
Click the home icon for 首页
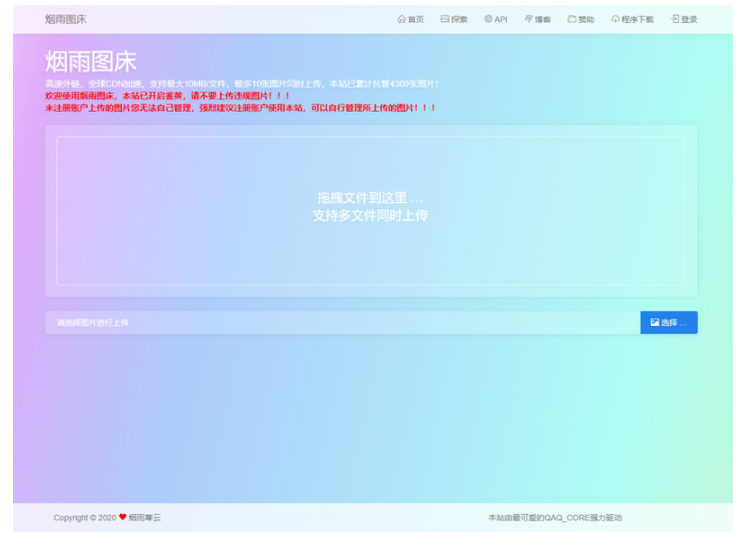[x=401, y=19]
